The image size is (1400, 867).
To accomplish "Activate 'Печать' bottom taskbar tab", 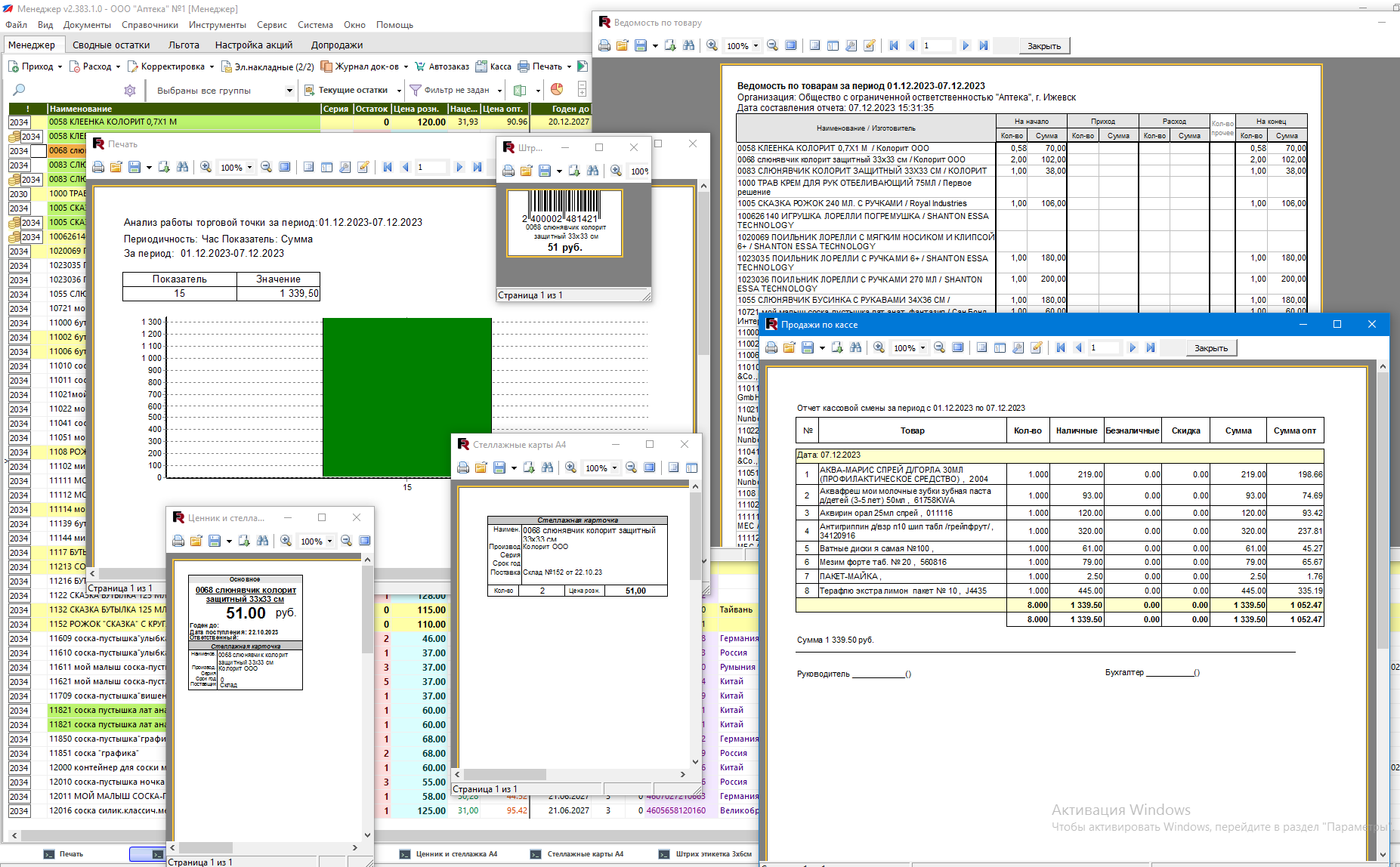I will 64,854.
